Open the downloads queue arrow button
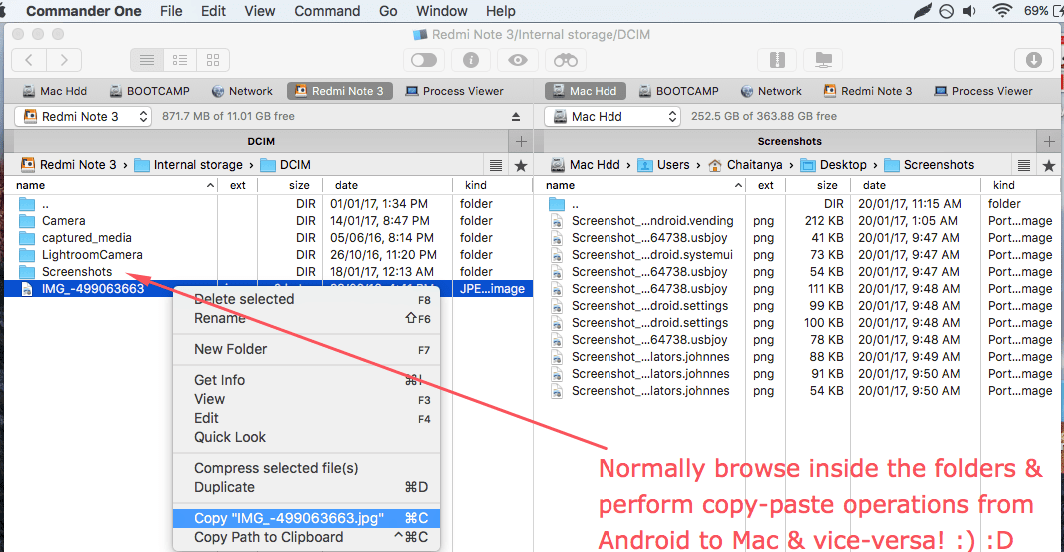Viewport: 1064px width, 552px height. pos(1033,60)
